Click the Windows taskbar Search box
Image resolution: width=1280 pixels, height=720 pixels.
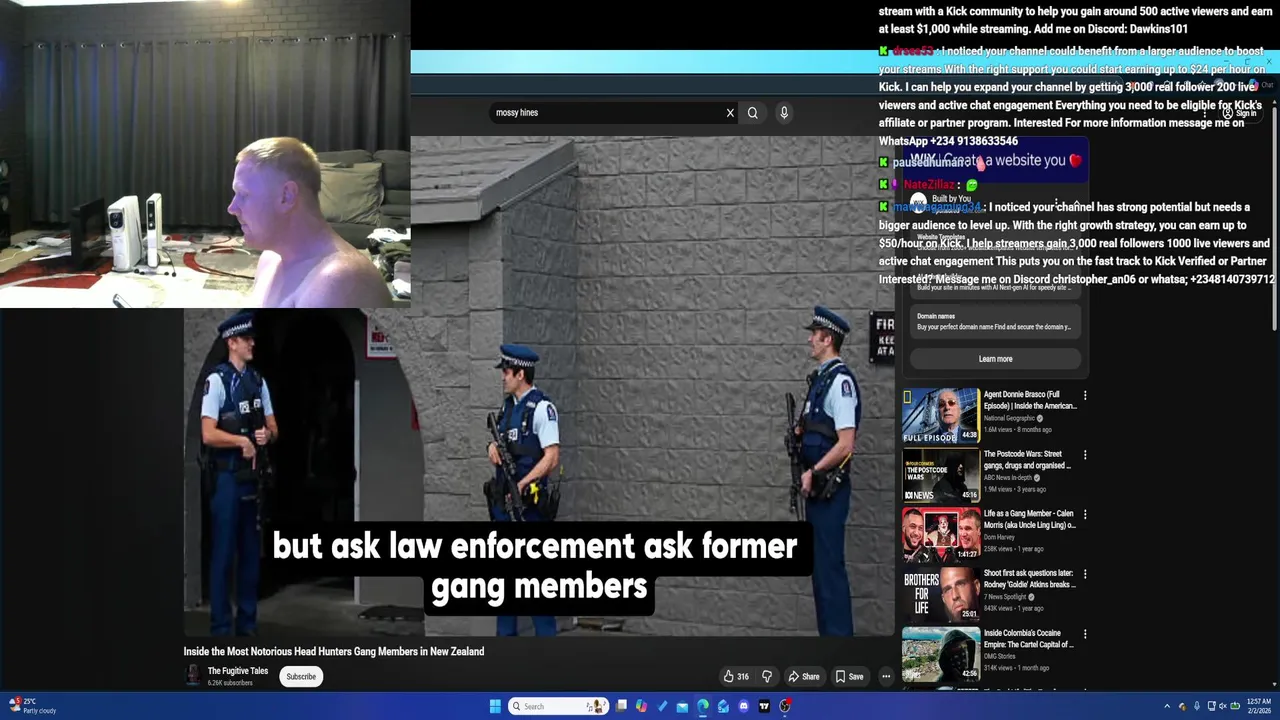pyautogui.click(x=558, y=706)
